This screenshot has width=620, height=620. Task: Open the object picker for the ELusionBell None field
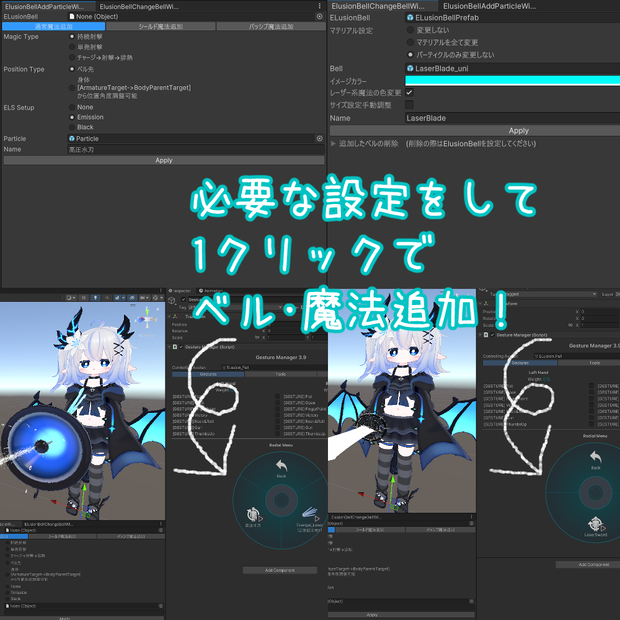(x=319, y=17)
